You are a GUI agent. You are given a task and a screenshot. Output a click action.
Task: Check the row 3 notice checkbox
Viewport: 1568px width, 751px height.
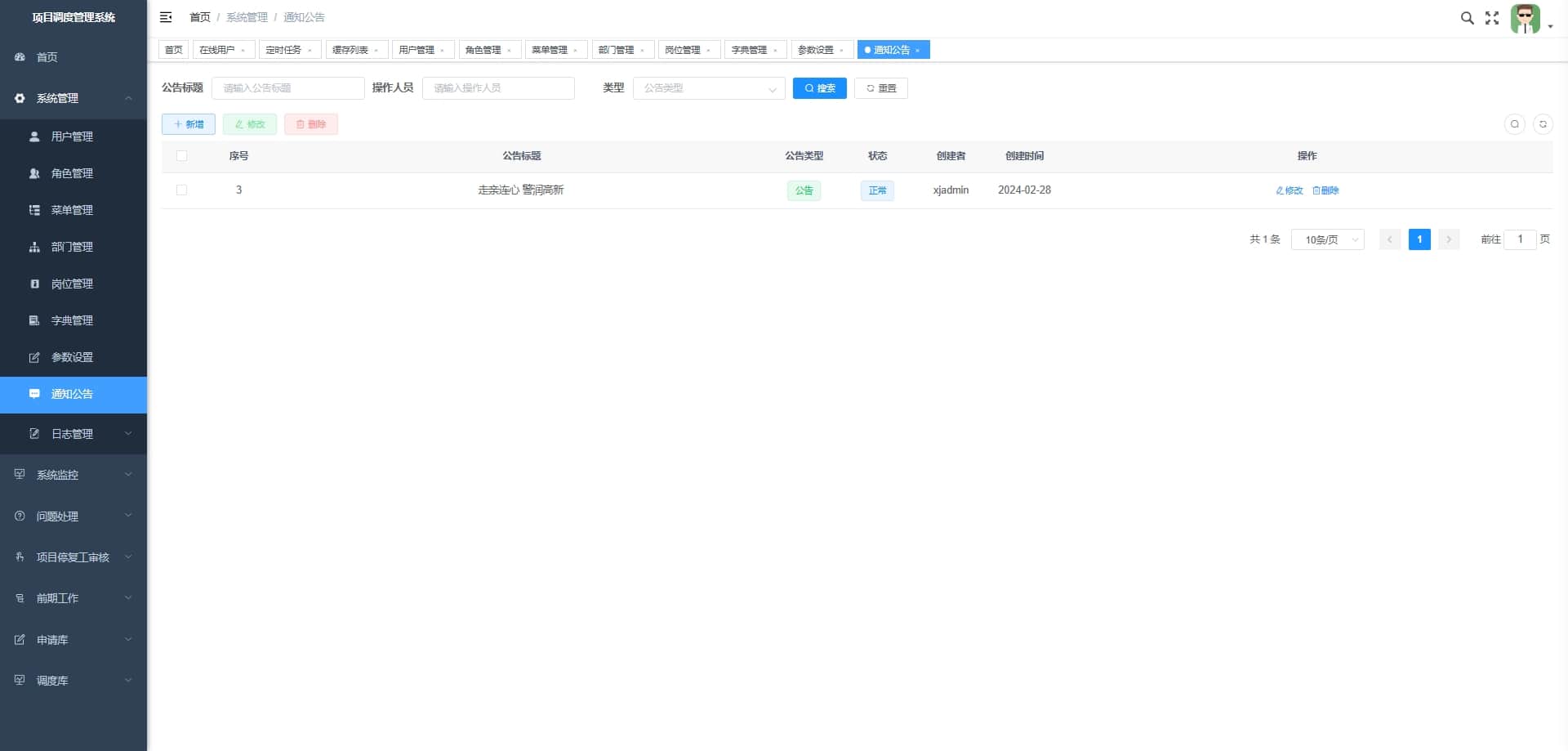[x=181, y=190]
